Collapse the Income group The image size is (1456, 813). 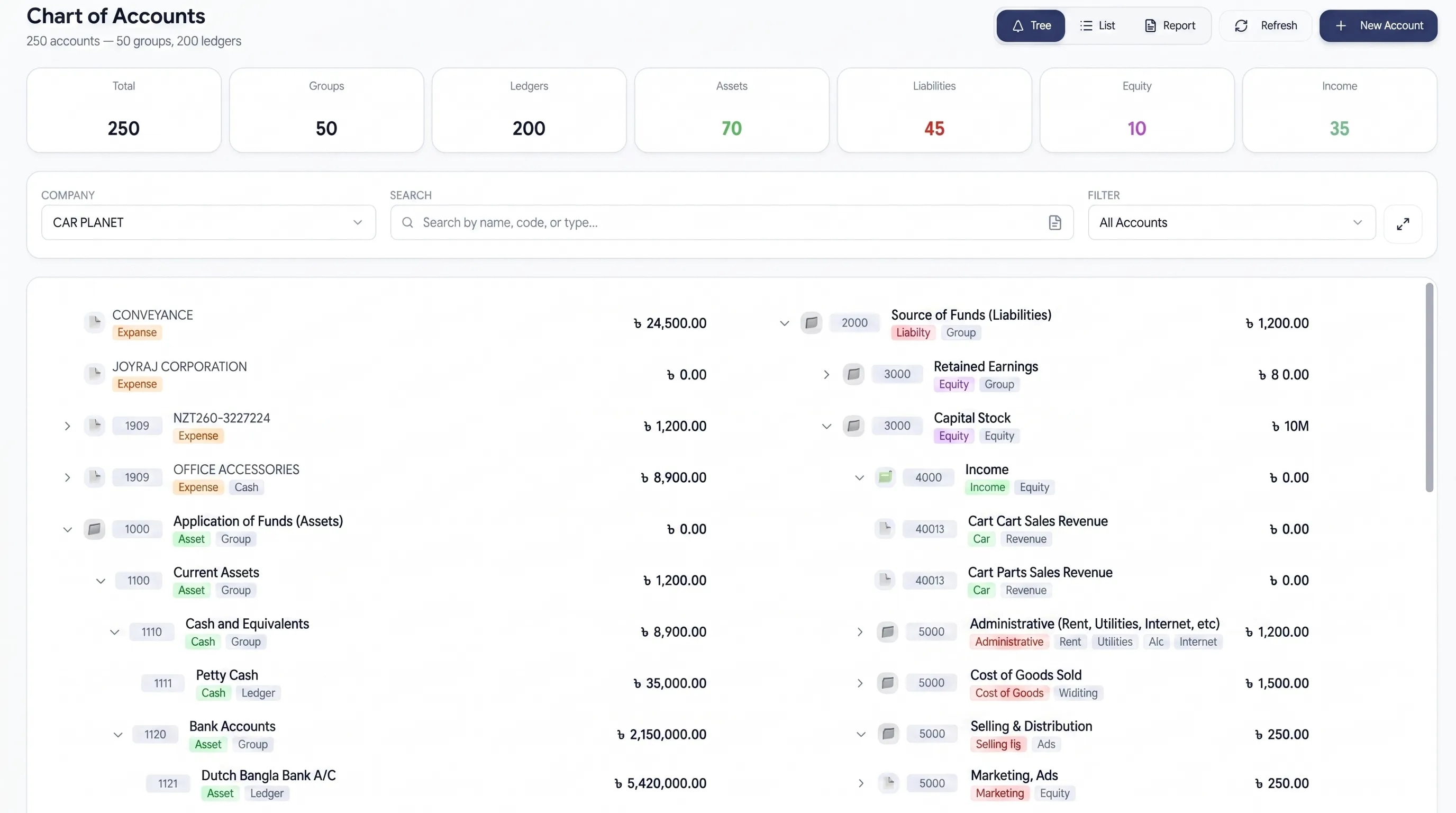tap(859, 478)
